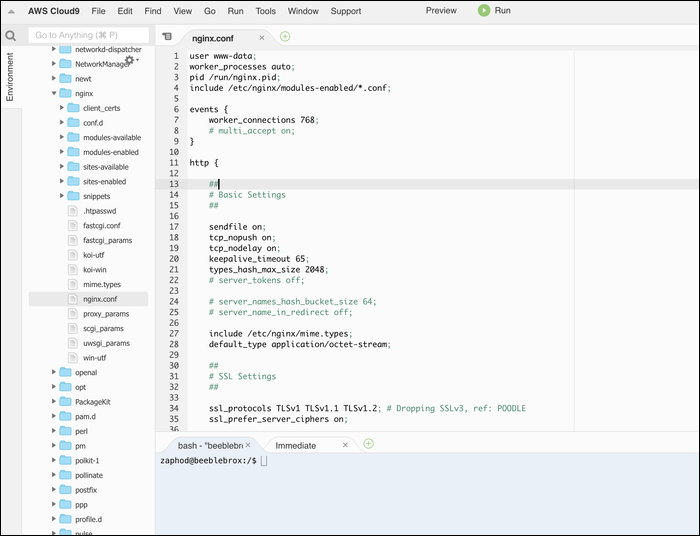Click the opt folder icon
The height and width of the screenshot is (536, 700).
(x=66, y=387)
